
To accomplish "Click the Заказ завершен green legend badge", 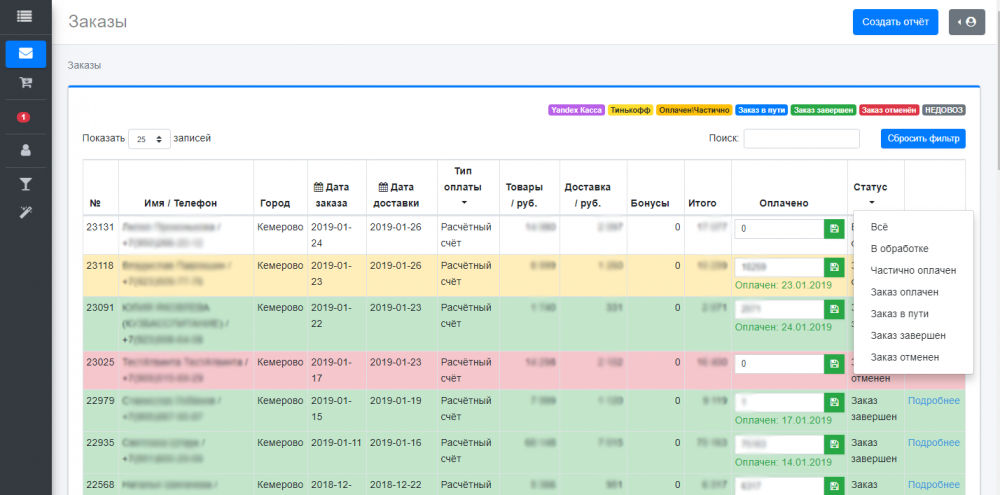I will point(823,110).
